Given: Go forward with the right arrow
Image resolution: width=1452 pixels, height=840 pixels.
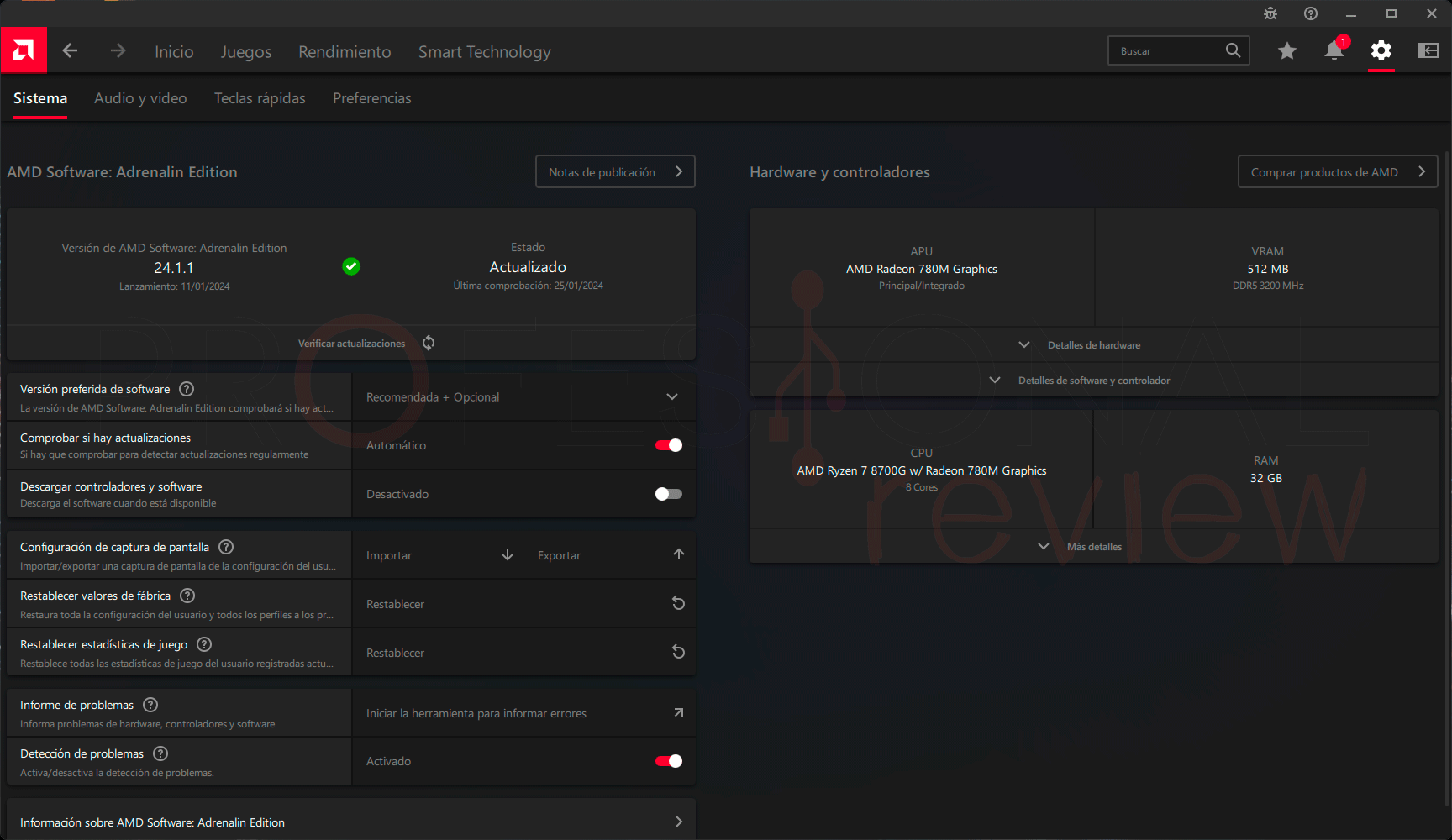Looking at the screenshot, I should pyautogui.click(x=118, y=51).
